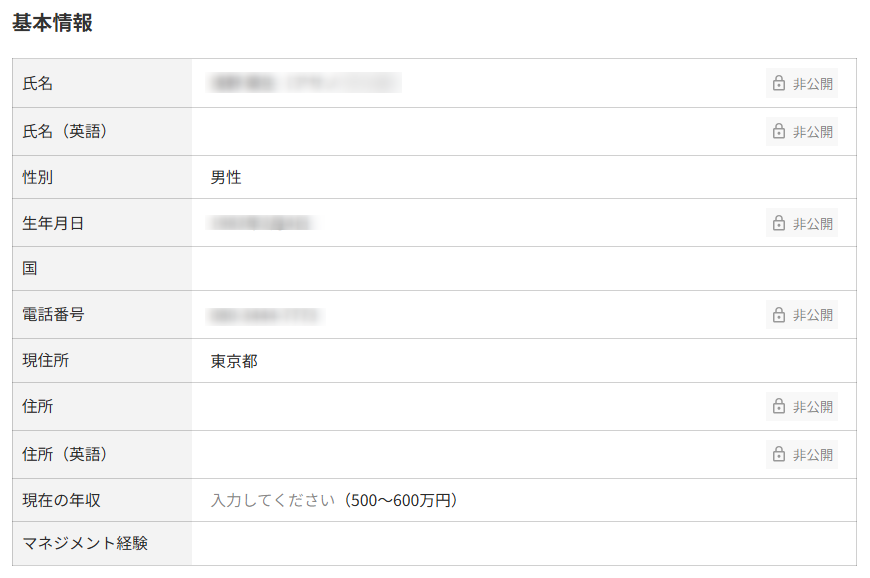Click the empty マネジメント経験 field

tap(520, 544)
